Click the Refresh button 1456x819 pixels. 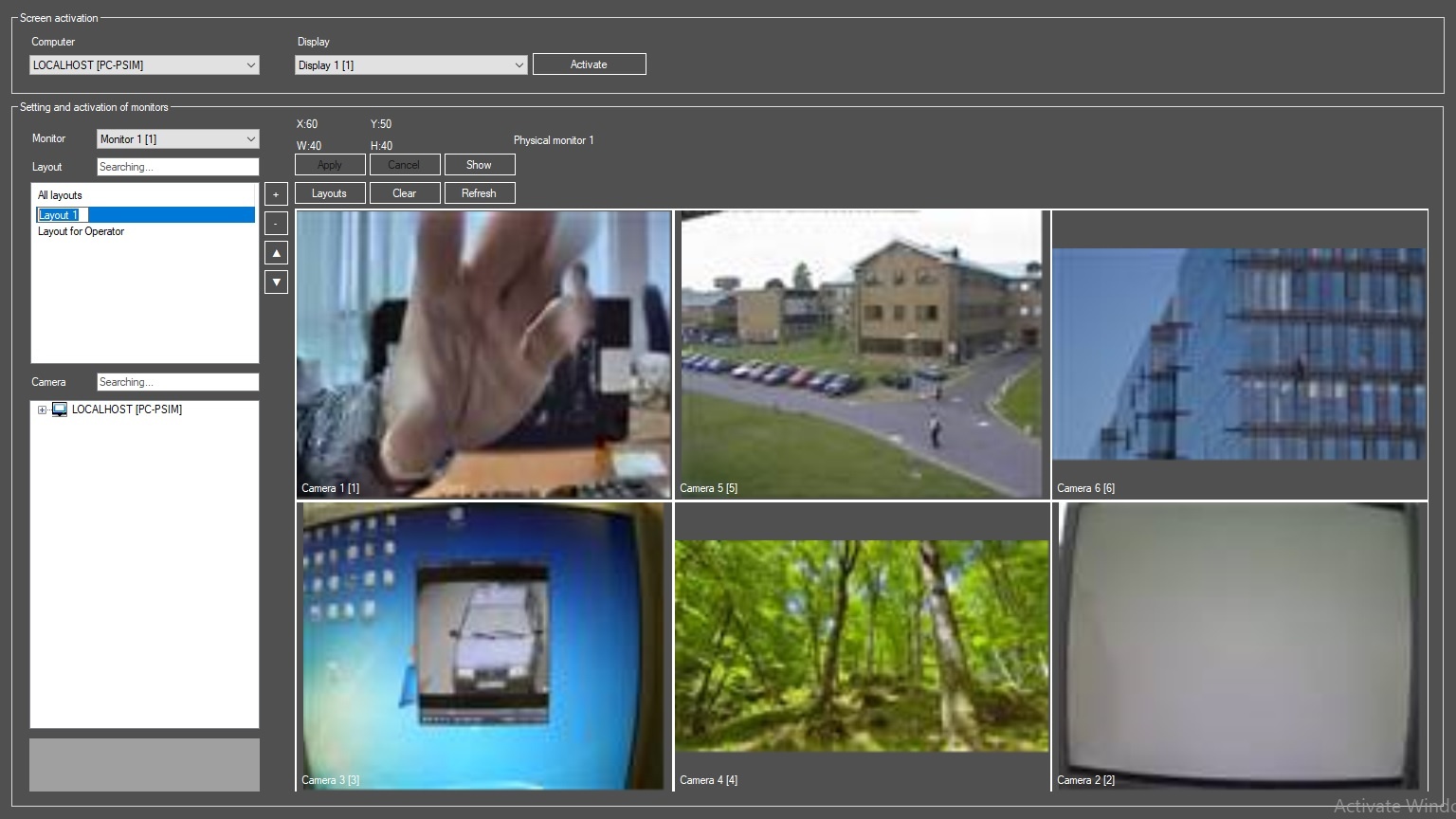[x=479, y=193]
